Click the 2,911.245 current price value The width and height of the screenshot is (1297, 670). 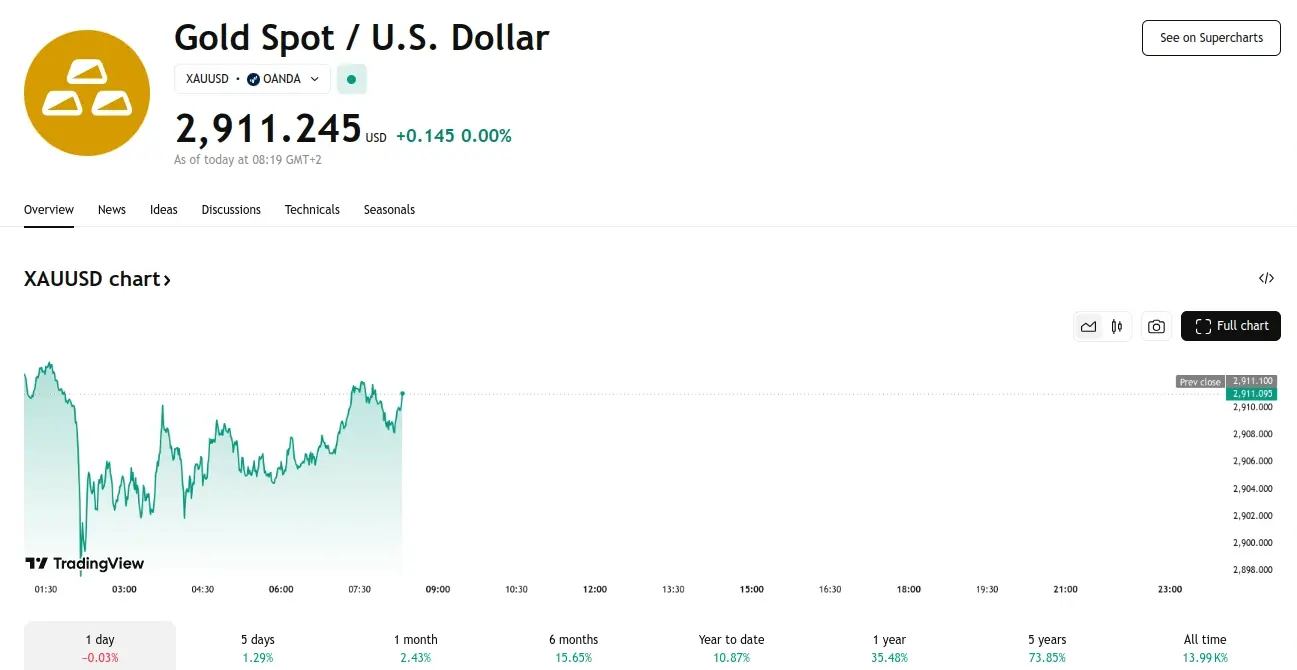[x=268, y=128]
